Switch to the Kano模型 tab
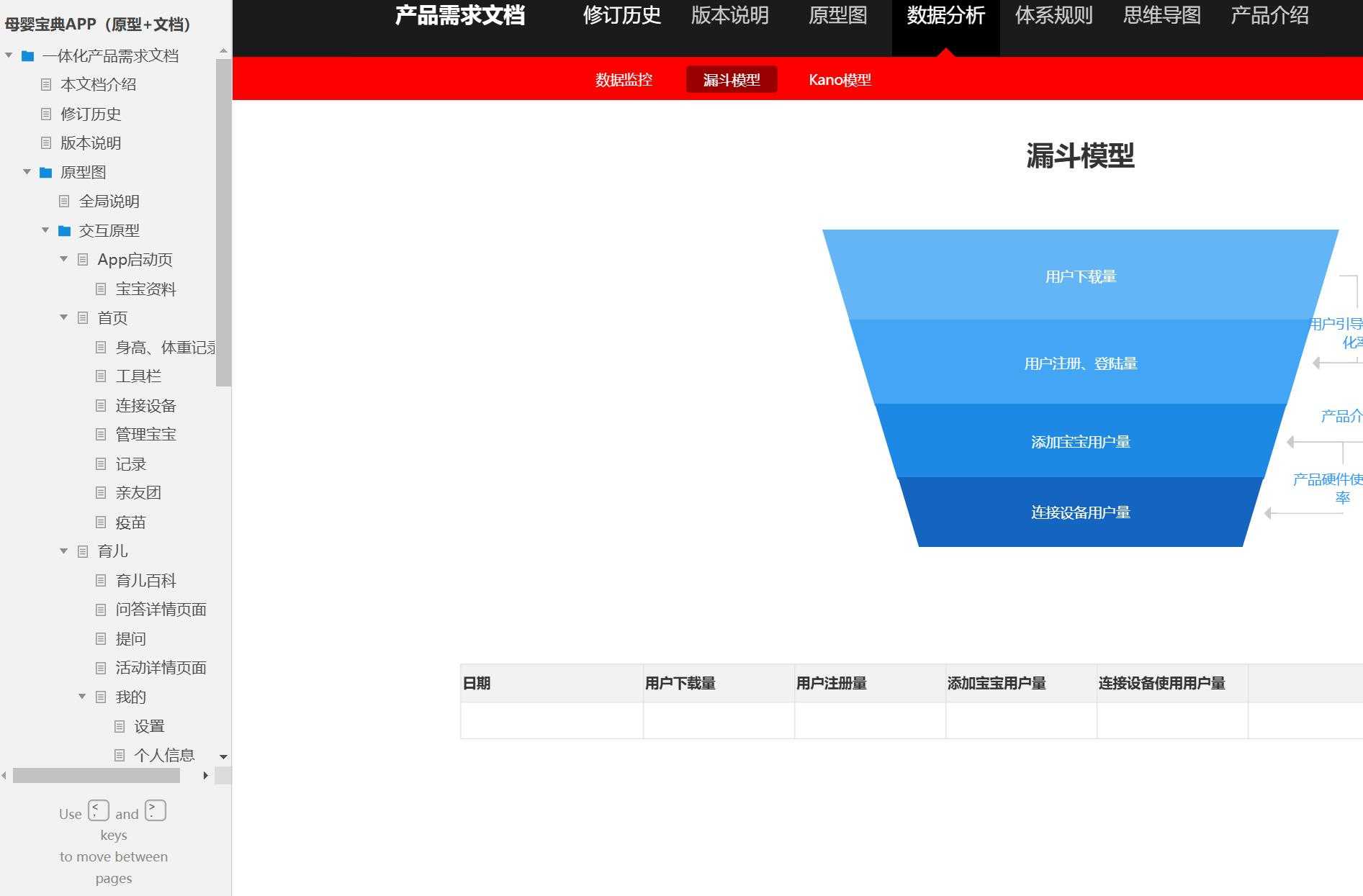The width and height of the screenshot is (1363, 896). point(840,79)
